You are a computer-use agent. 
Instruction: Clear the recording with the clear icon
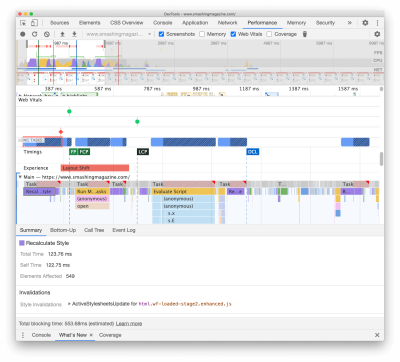[x=47, y=34]
